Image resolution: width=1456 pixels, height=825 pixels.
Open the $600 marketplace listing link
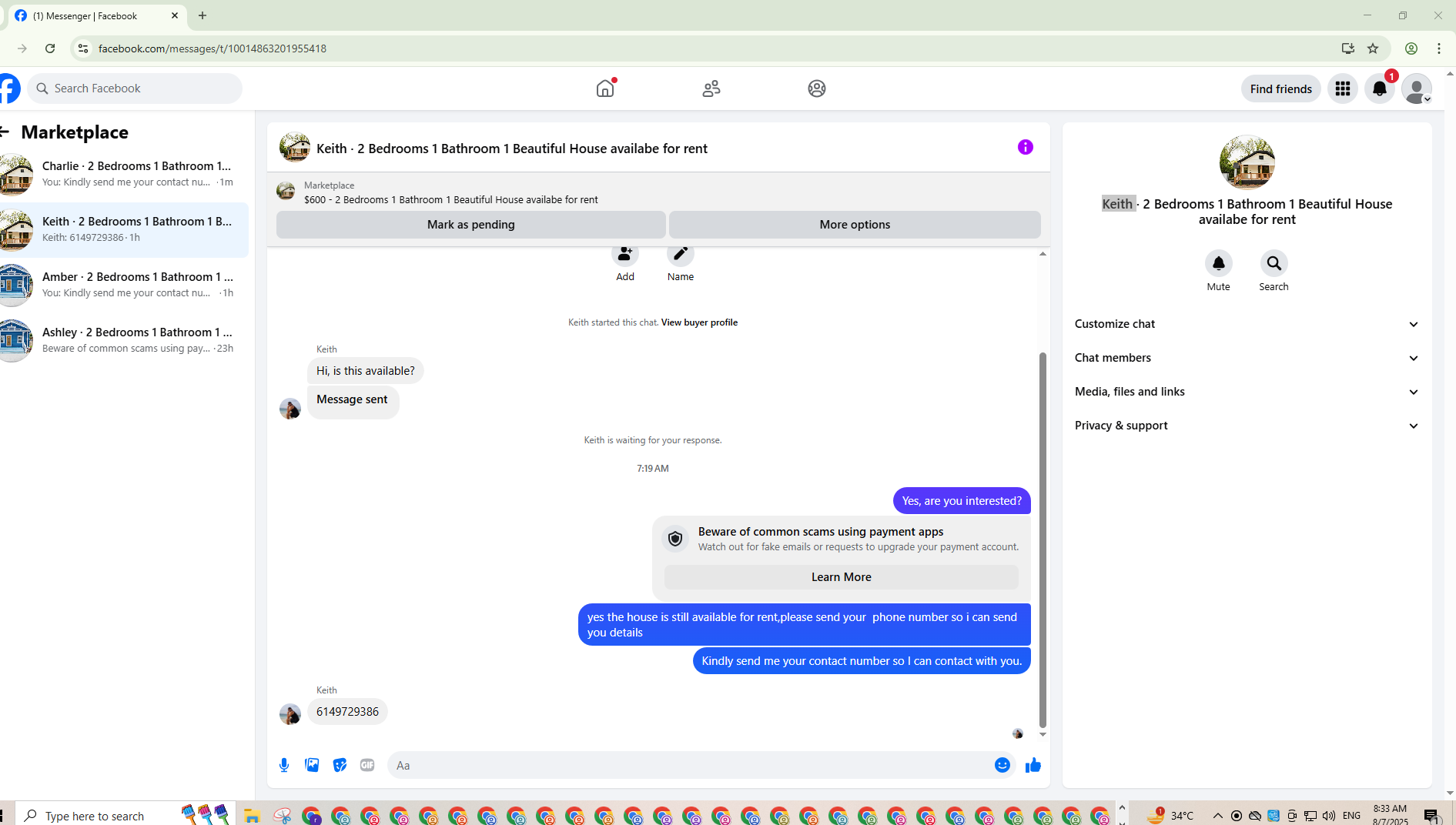tap(451, 200)
